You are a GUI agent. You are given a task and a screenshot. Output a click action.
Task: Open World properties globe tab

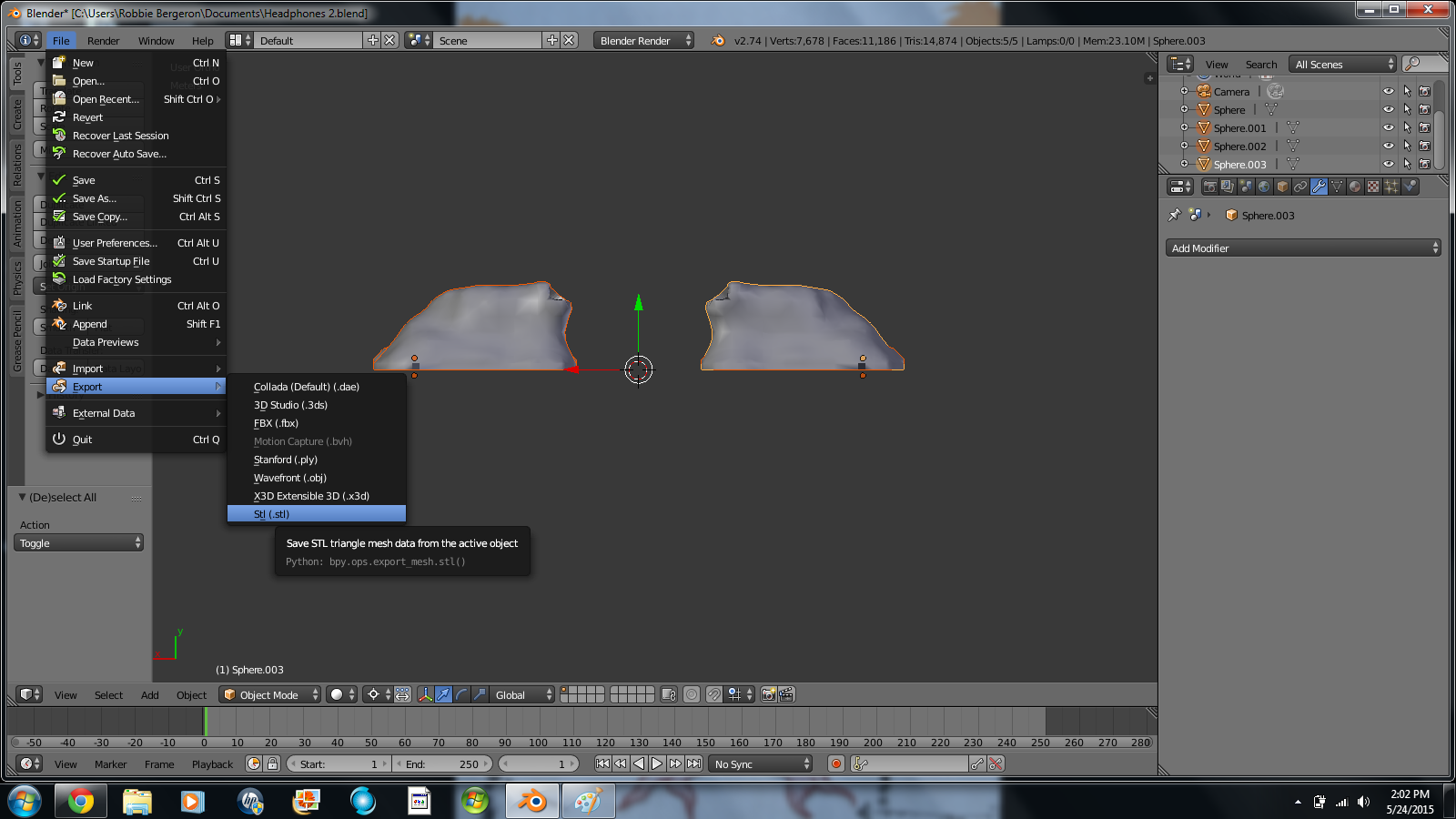(x=1264, y=187)
